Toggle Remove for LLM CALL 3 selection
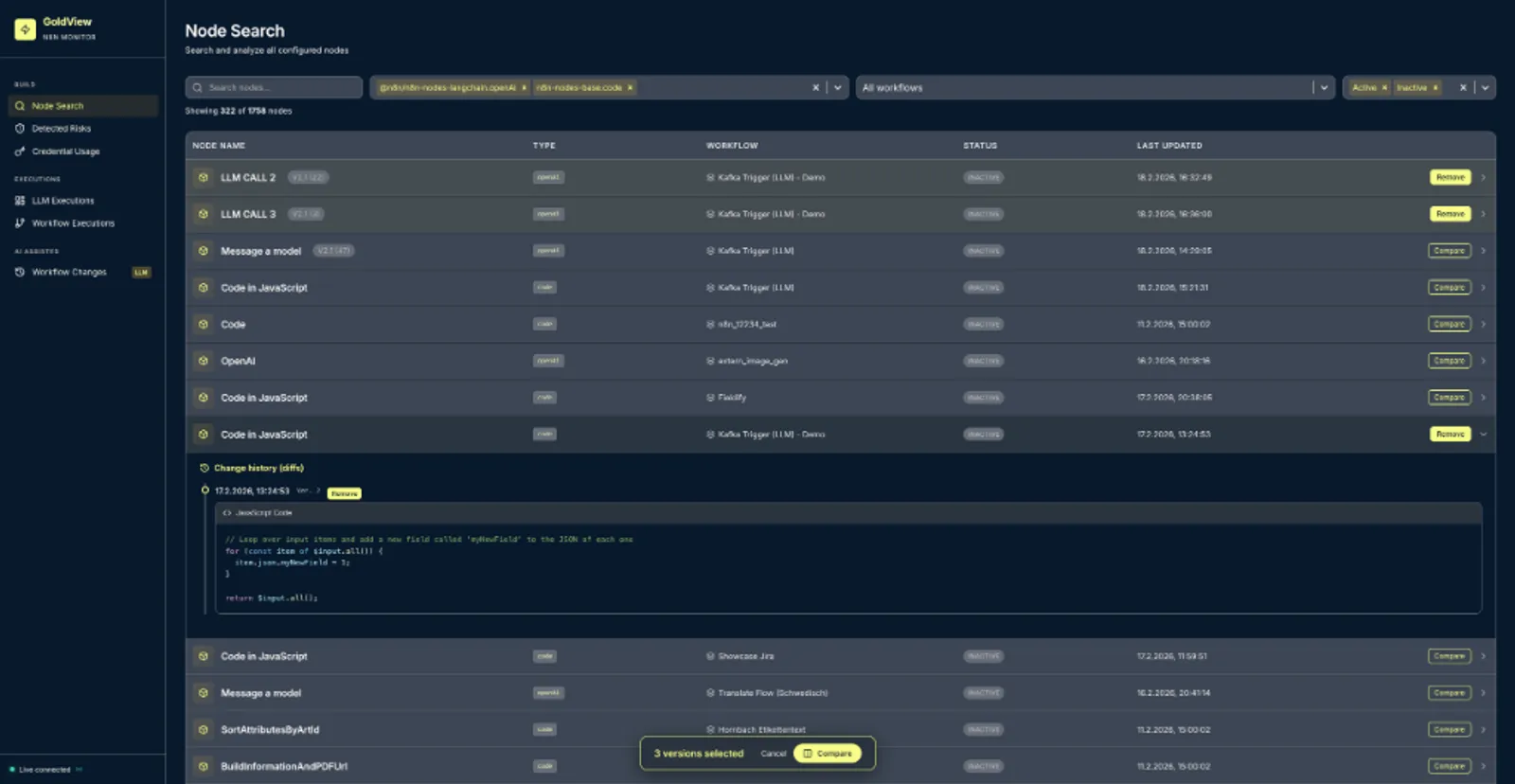 click(1450, 214)
